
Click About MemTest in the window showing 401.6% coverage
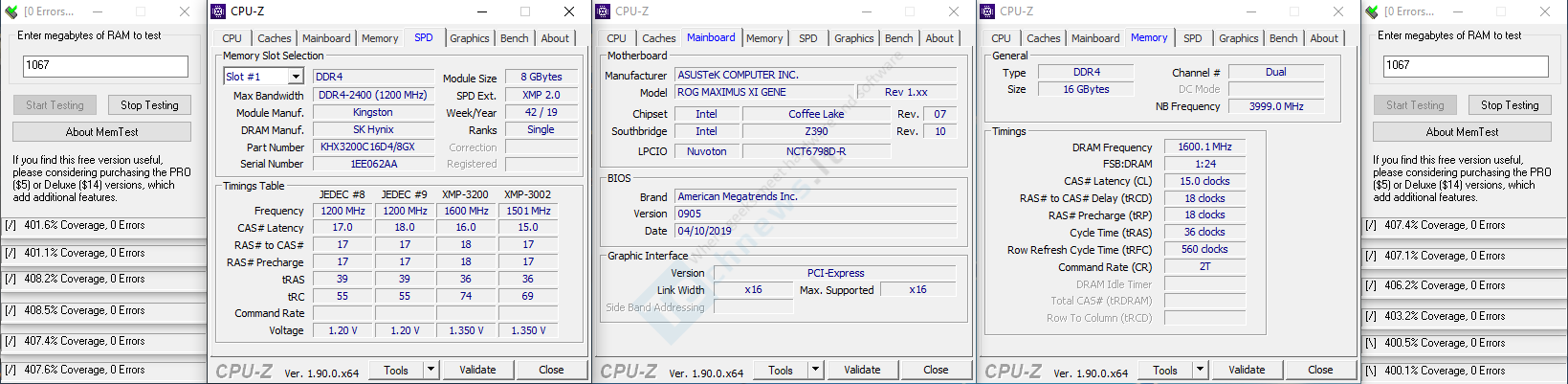coord(101,132)
